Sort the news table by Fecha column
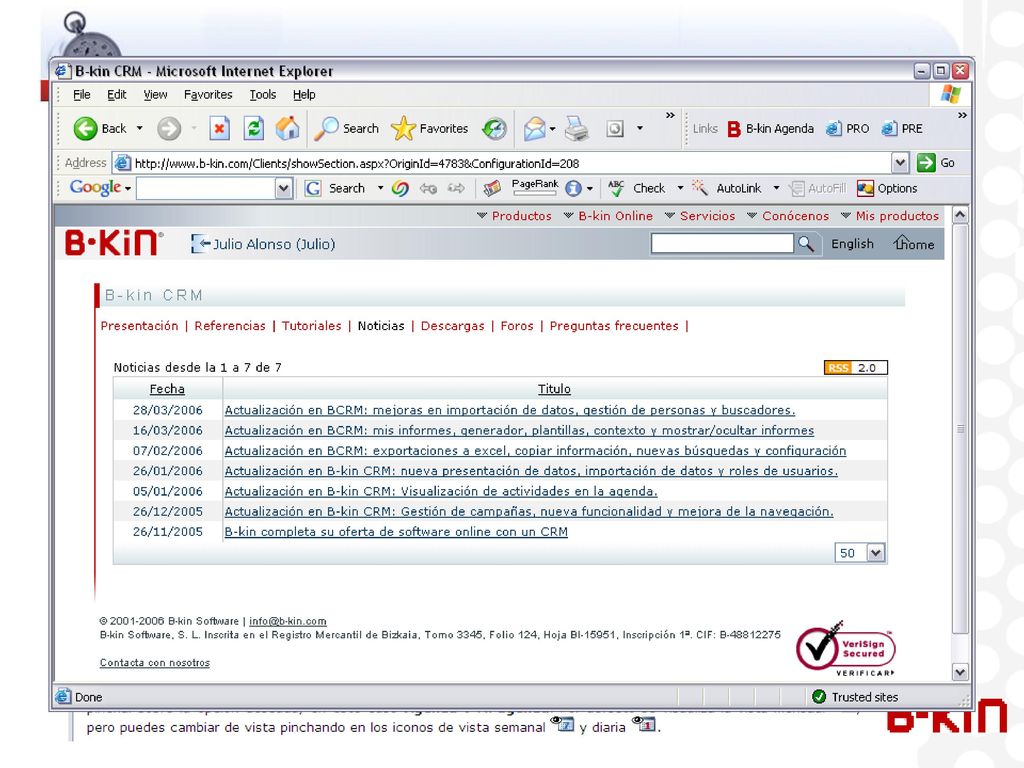The width and height of the screenshot is (1024, 768). pos(167,389)
